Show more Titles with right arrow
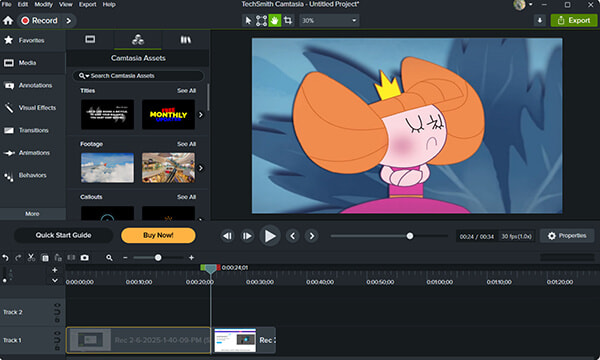The height and width of the screenshot is (360, 600). [201, 114]
